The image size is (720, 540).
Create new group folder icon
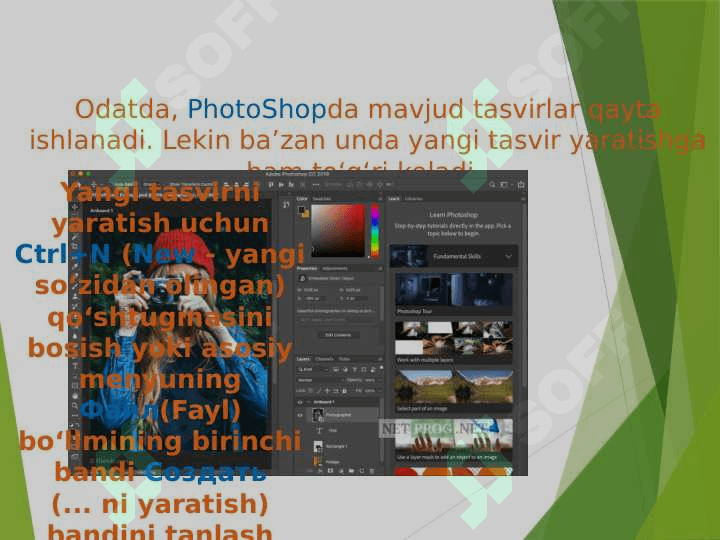coord(351,471)
